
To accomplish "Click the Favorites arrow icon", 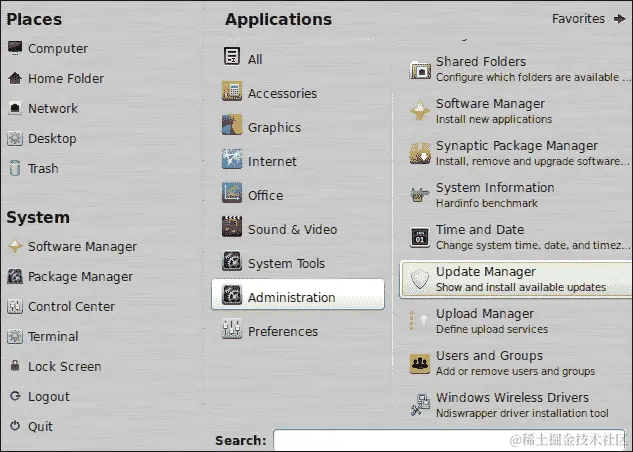I will 619,19.
